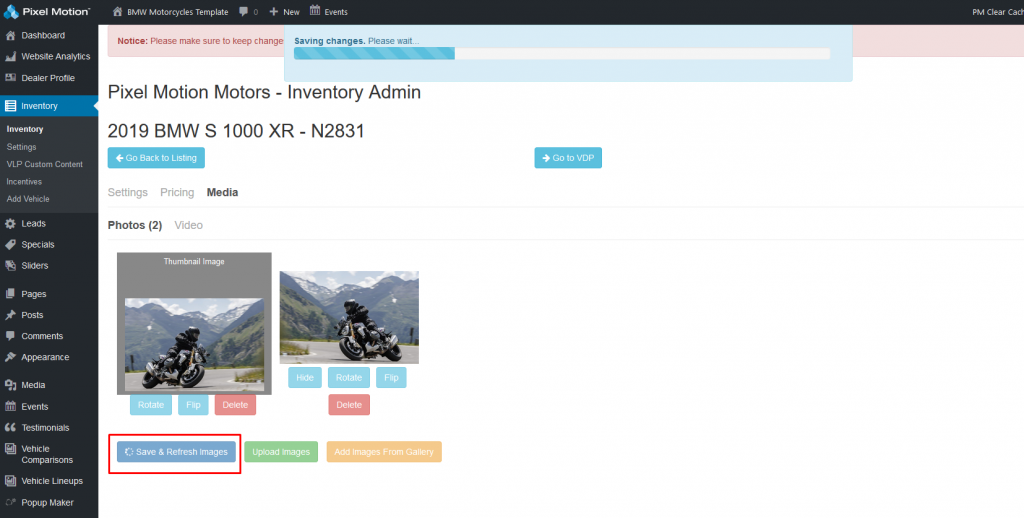The height and width of the screenshot is (518, 1024).
Task: Click the Pages icon in sidebar
Action: pyautogui.click(x=10, y=294)
